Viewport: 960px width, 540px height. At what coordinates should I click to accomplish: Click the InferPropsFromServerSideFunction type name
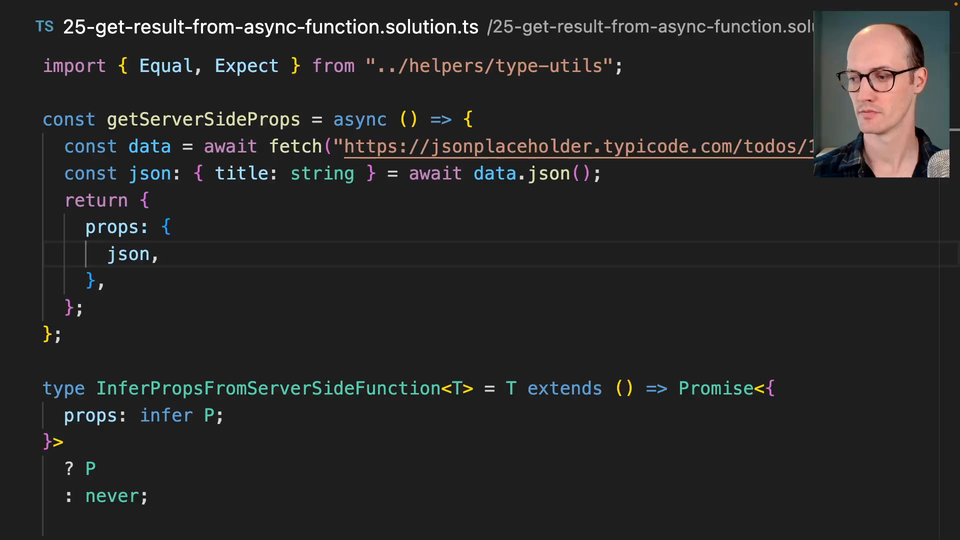point(267,388)
